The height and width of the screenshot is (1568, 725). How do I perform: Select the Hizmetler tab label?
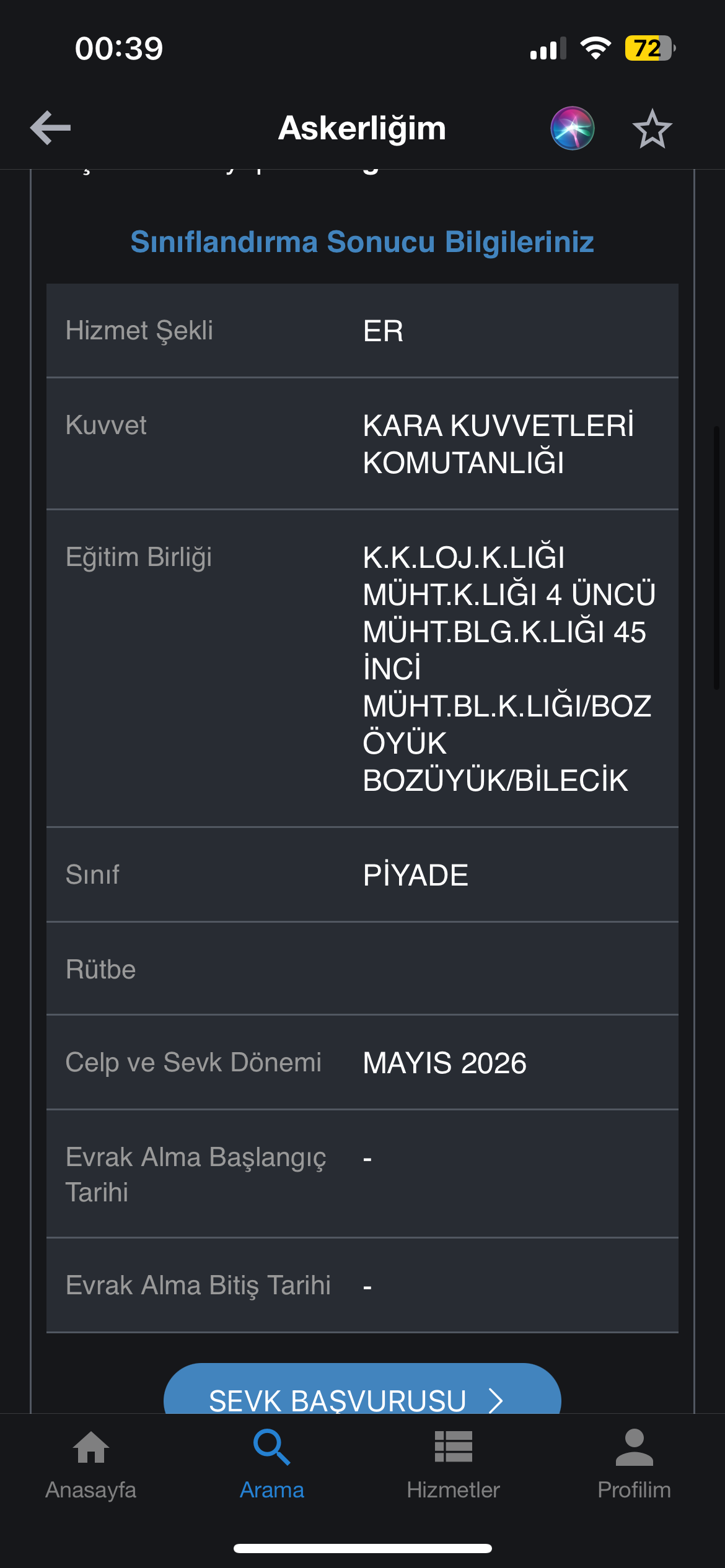point(453,1490)
